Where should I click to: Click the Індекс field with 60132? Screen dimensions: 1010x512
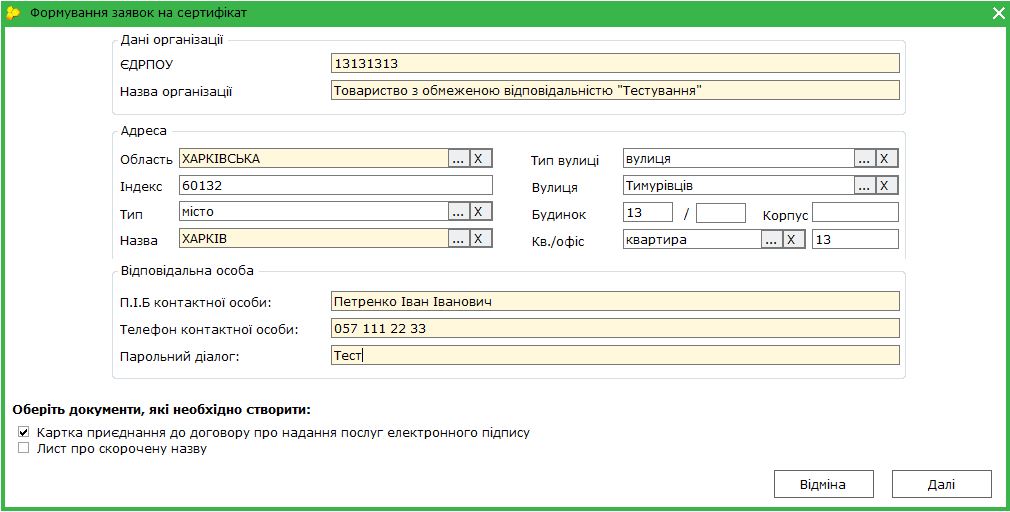point(336,185)
